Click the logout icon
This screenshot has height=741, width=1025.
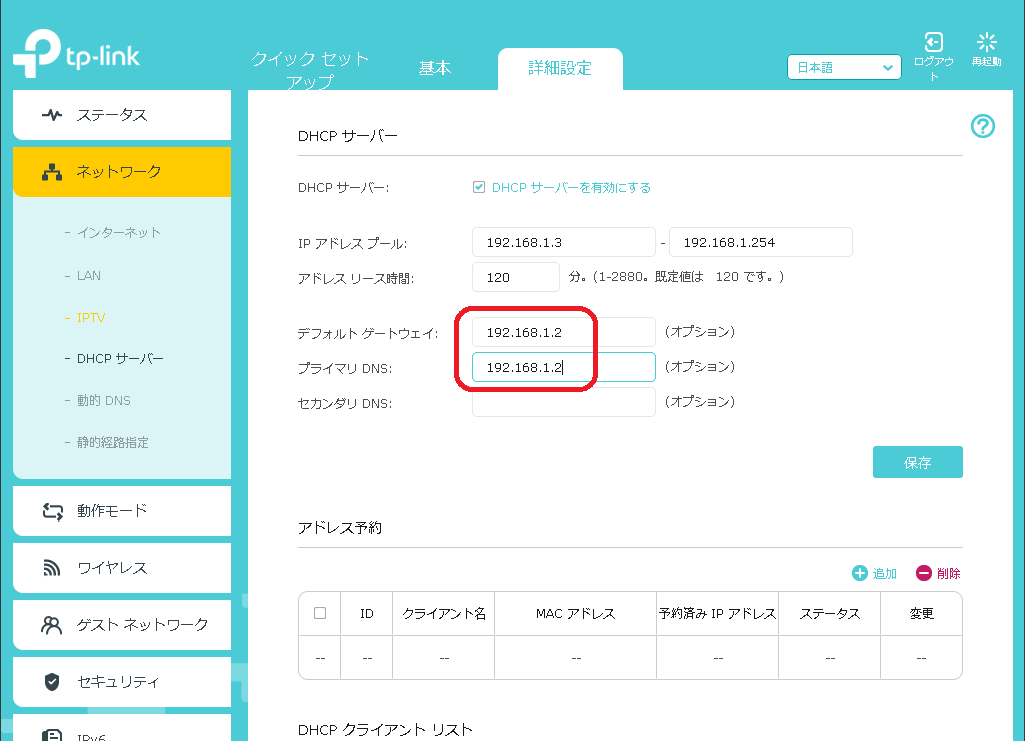(x=933, y=42)
